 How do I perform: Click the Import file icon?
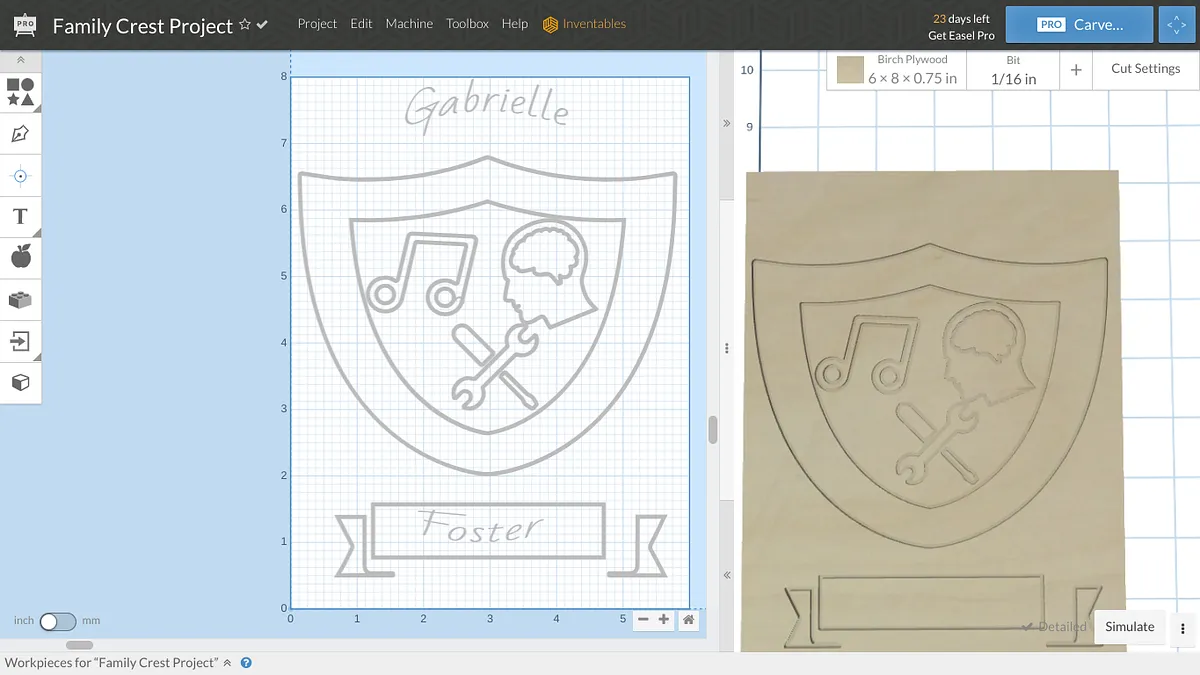[20, 341]
